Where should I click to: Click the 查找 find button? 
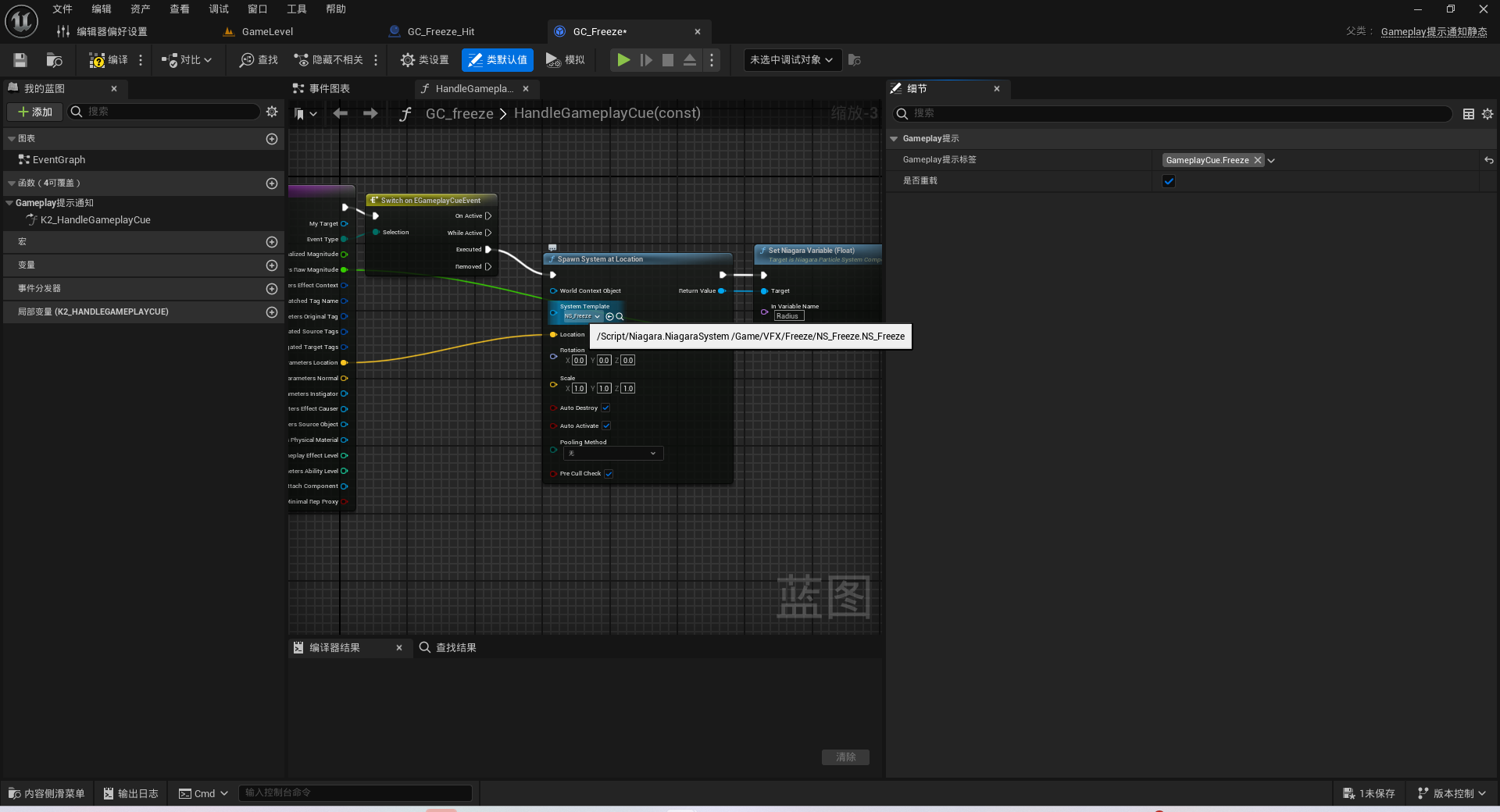[259, 60]
